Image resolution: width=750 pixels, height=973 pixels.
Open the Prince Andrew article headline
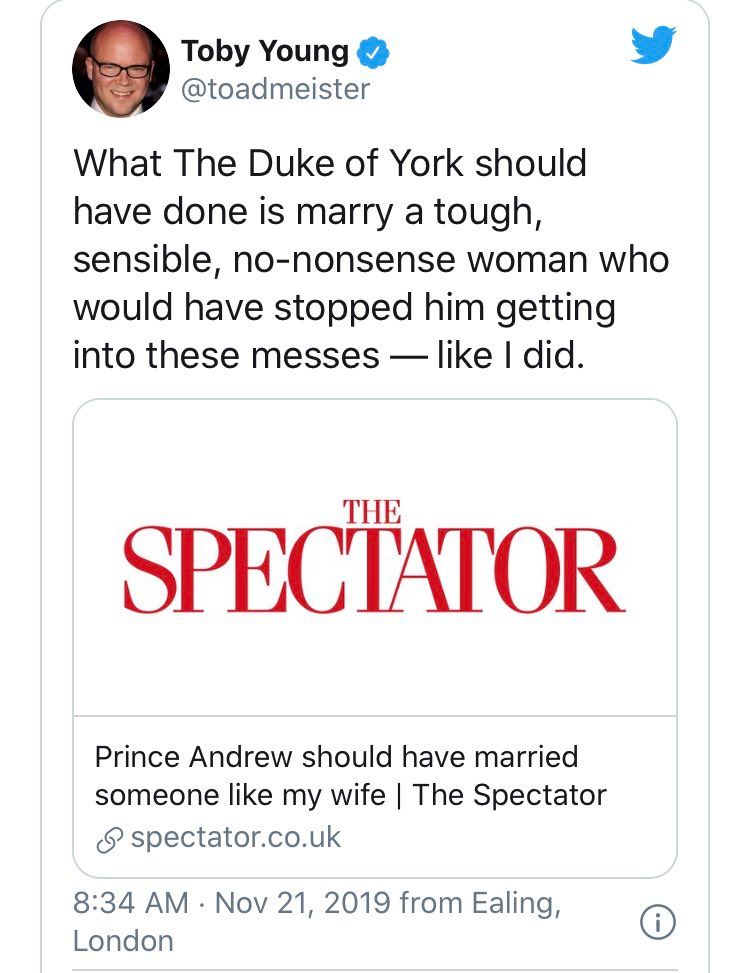336,757
